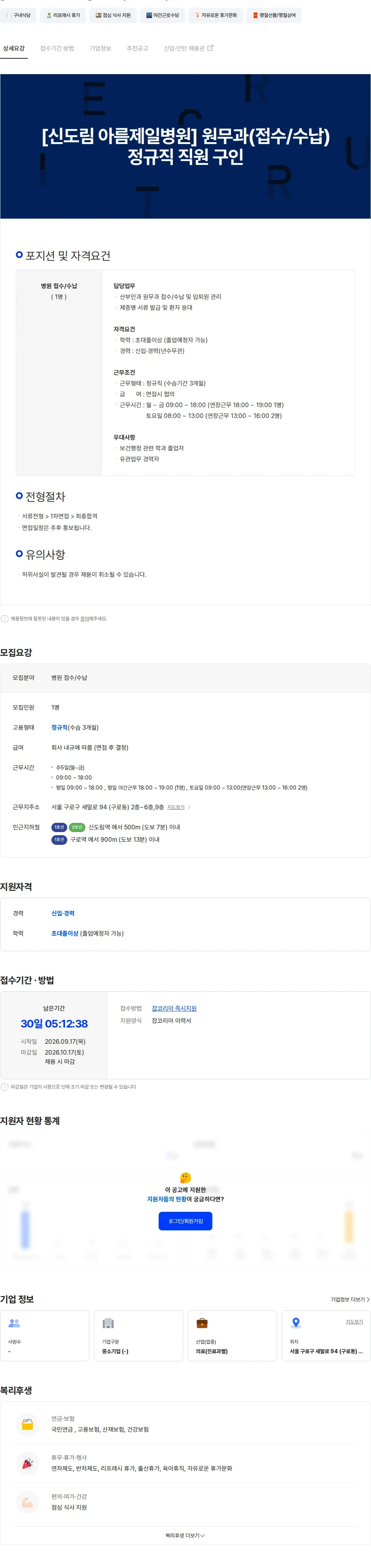
Task: Click the chevron beside 기업정보 더보기
Action: point(368,1300)
